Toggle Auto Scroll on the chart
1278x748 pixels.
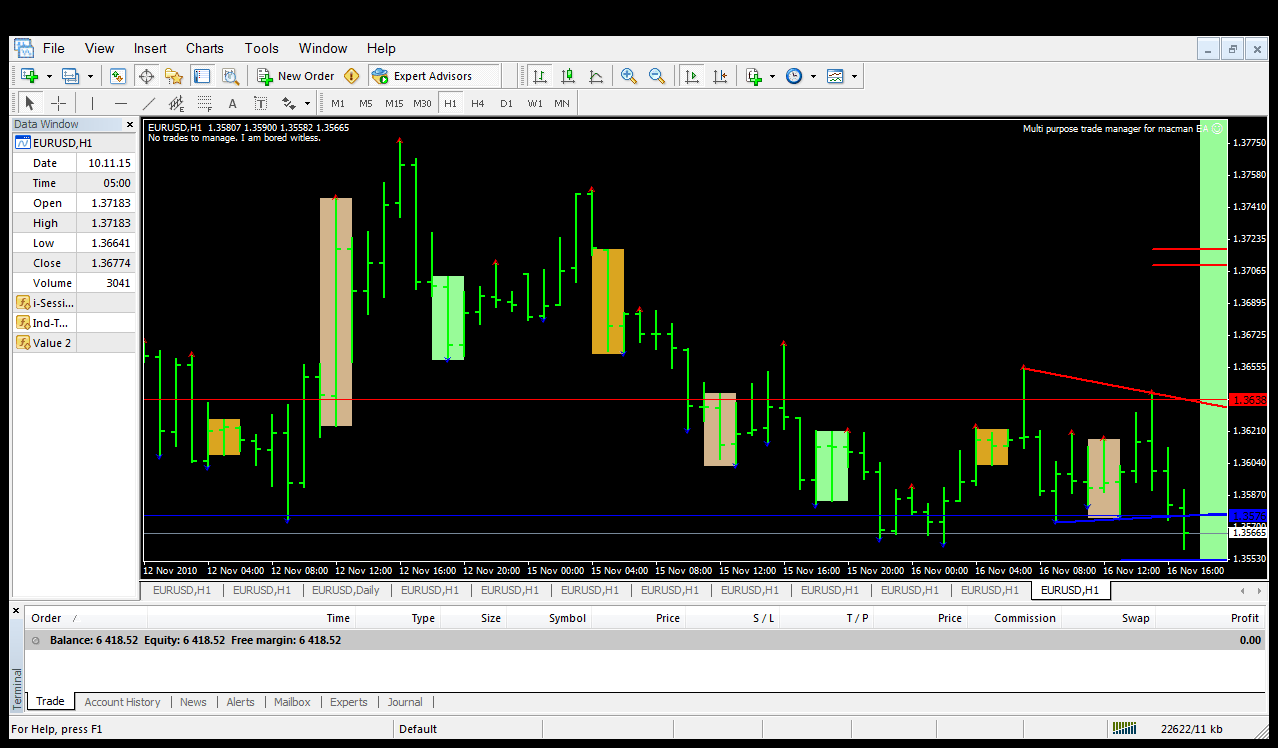click(x=691, y=76)
